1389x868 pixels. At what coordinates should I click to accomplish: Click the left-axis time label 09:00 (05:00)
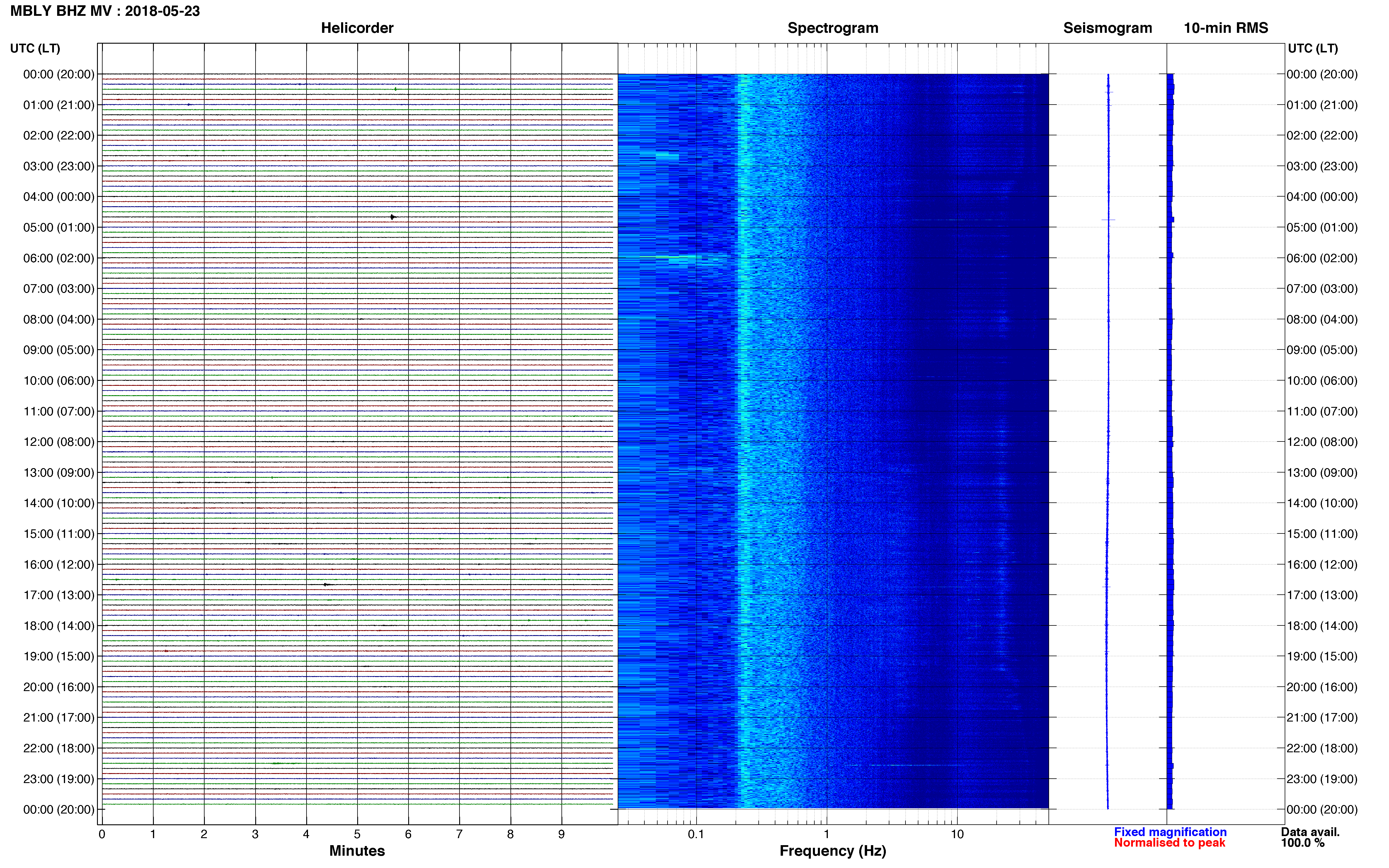point(59,350)
